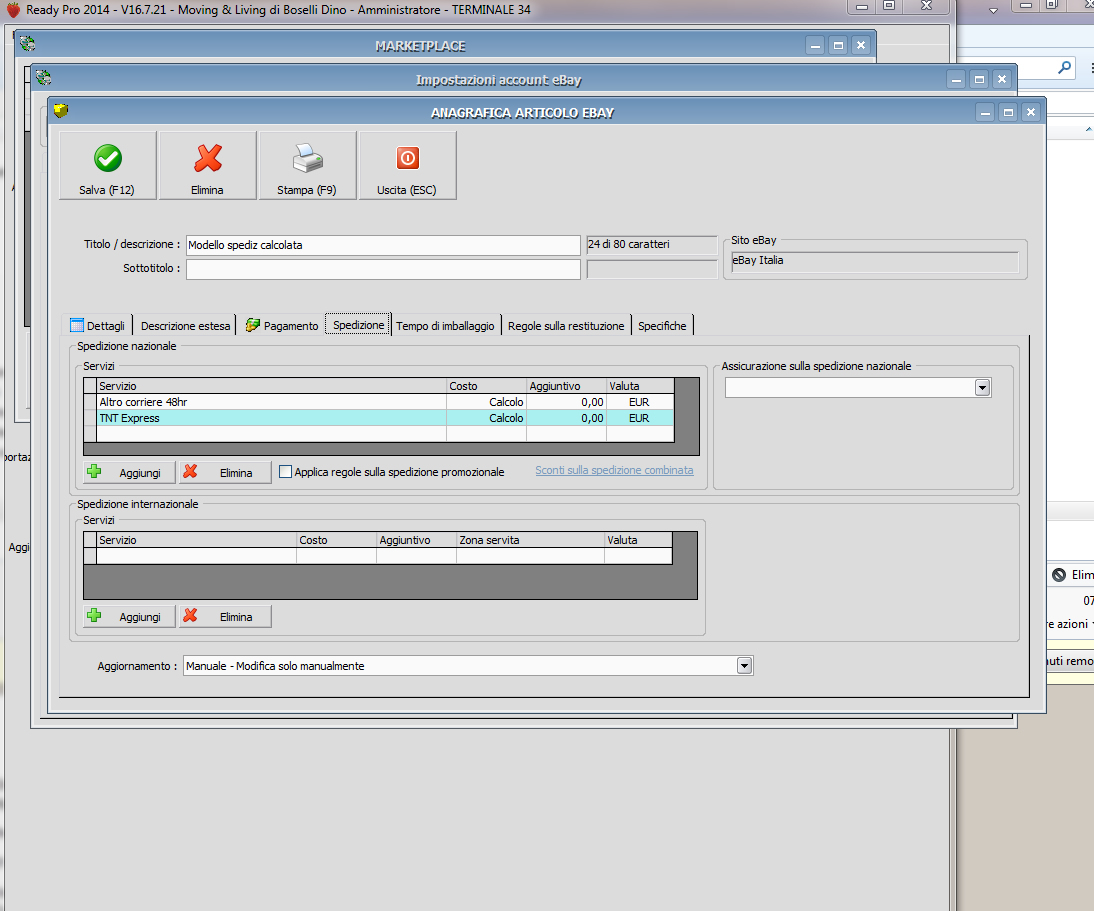Click the search magnifier in the background window
This screenshot has height=911, width=1094.
point(1064,67)
